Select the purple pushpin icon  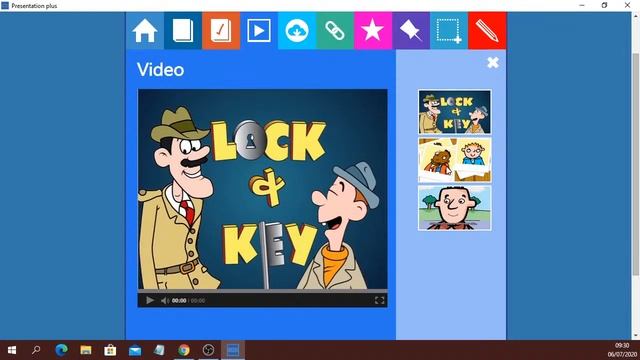pos(411,31)
